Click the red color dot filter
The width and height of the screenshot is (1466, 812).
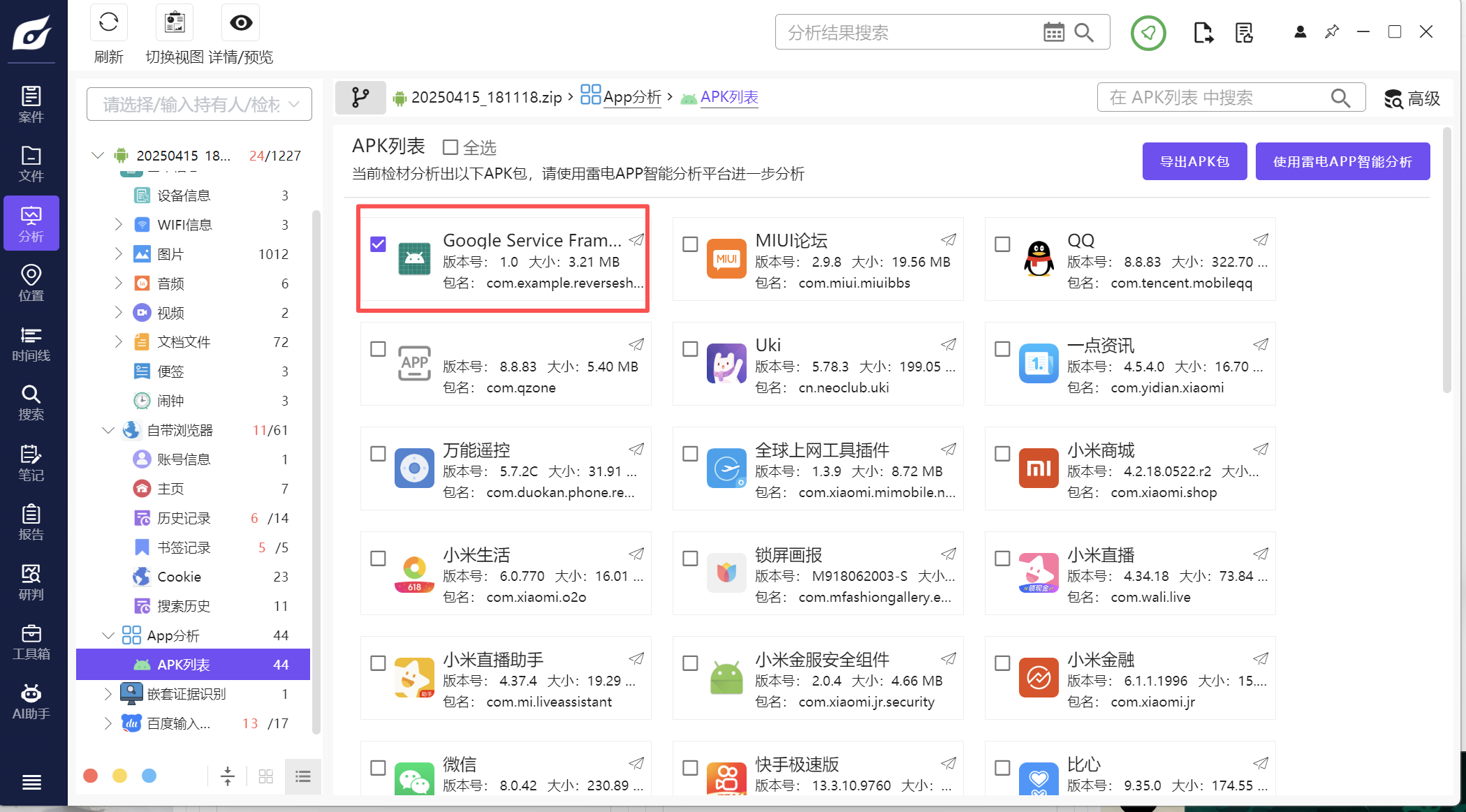pyautogui.click(x=90, y=776)
